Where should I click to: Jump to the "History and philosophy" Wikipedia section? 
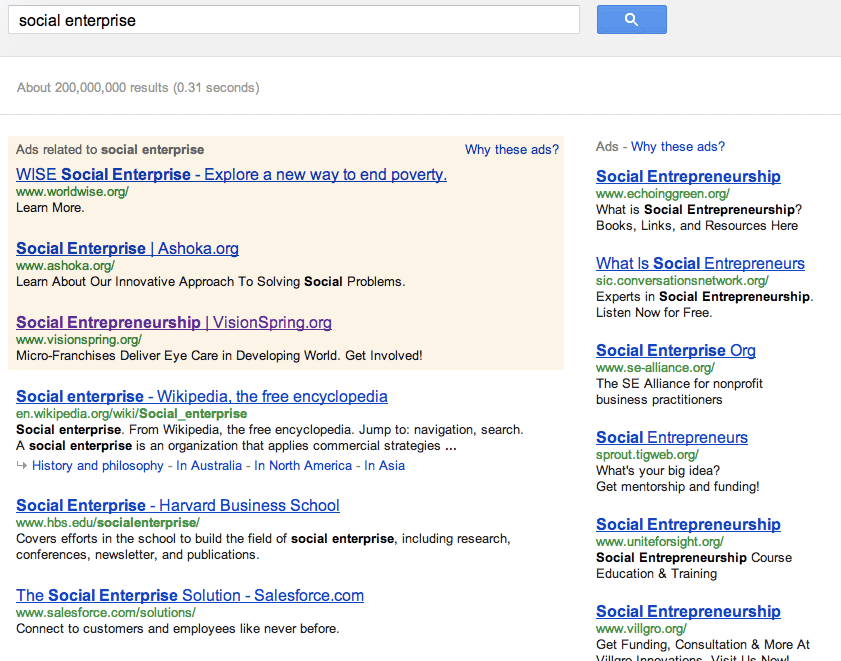point(98,466)
